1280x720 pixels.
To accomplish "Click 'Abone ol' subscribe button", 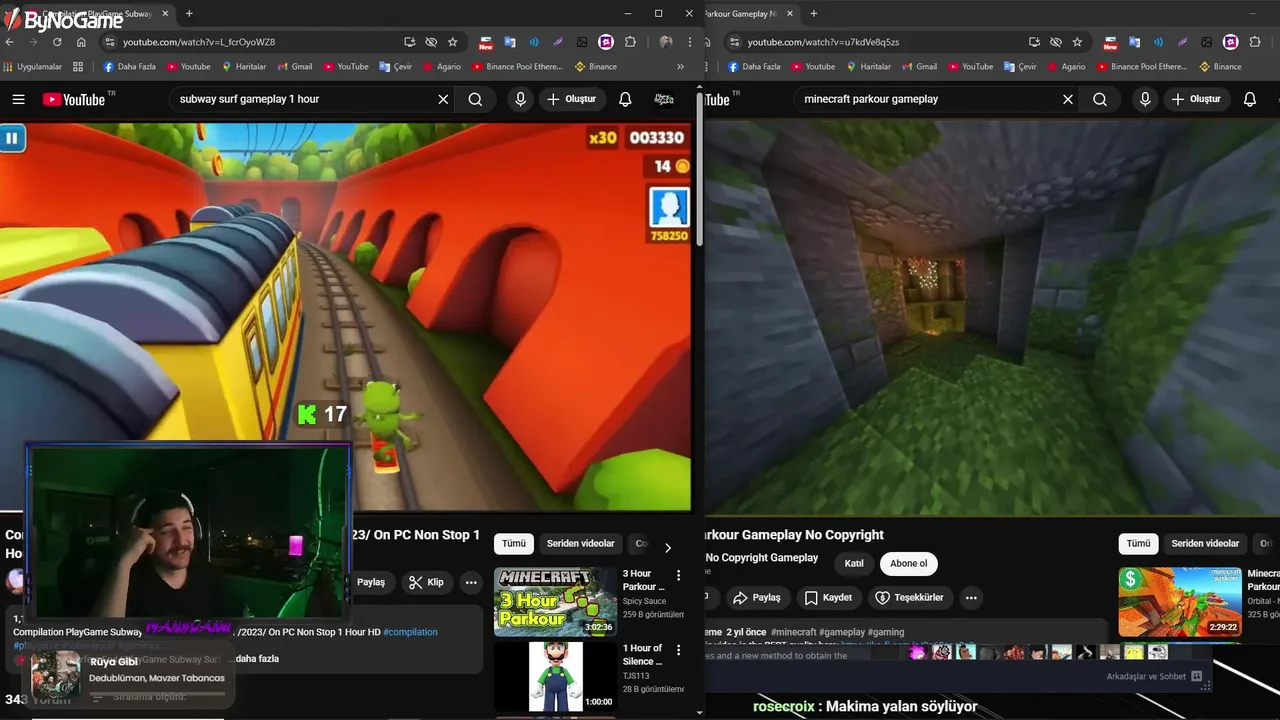I will coord(909,563).
